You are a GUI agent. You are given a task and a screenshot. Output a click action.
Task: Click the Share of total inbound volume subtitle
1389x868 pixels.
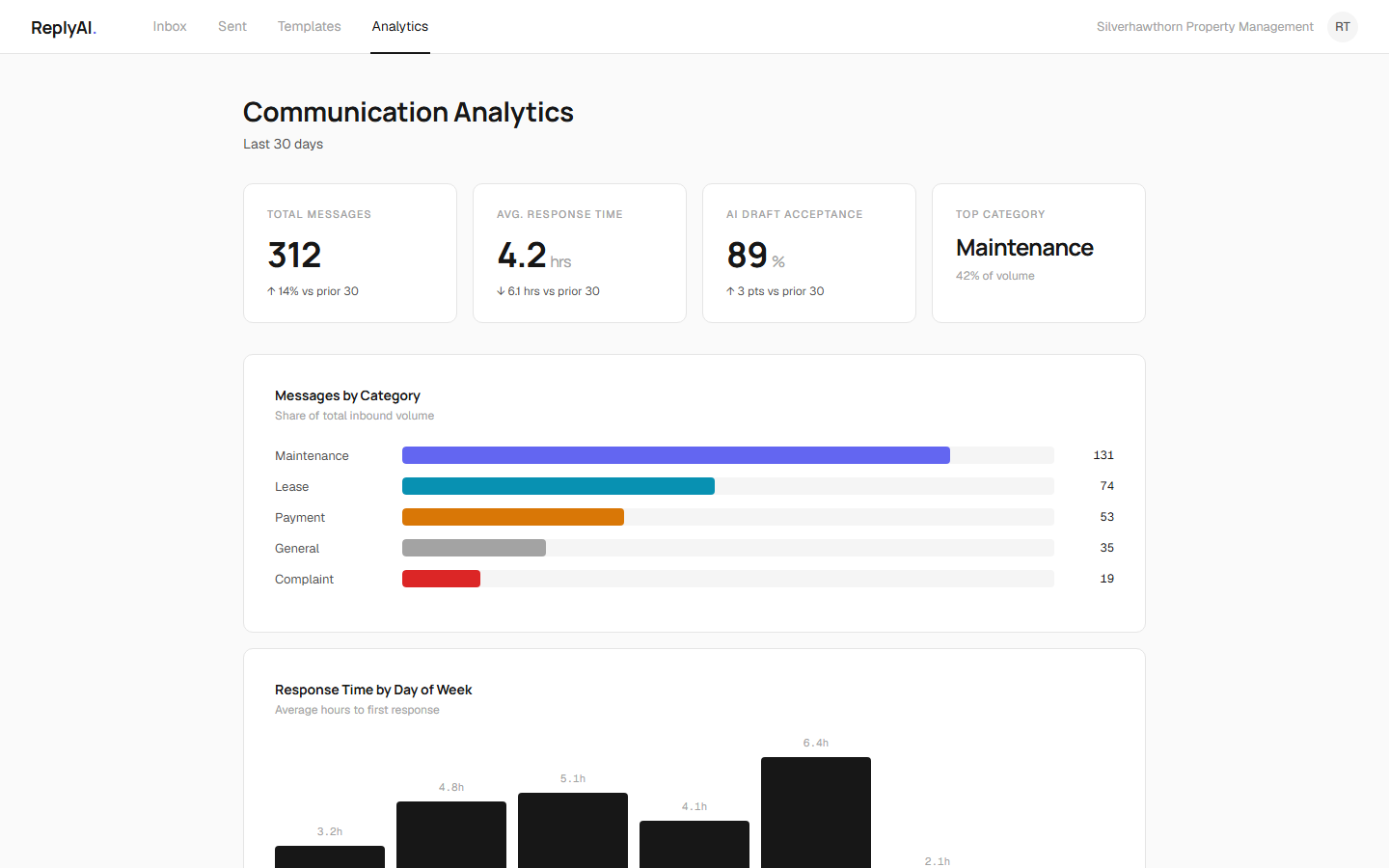click(354, 416)
